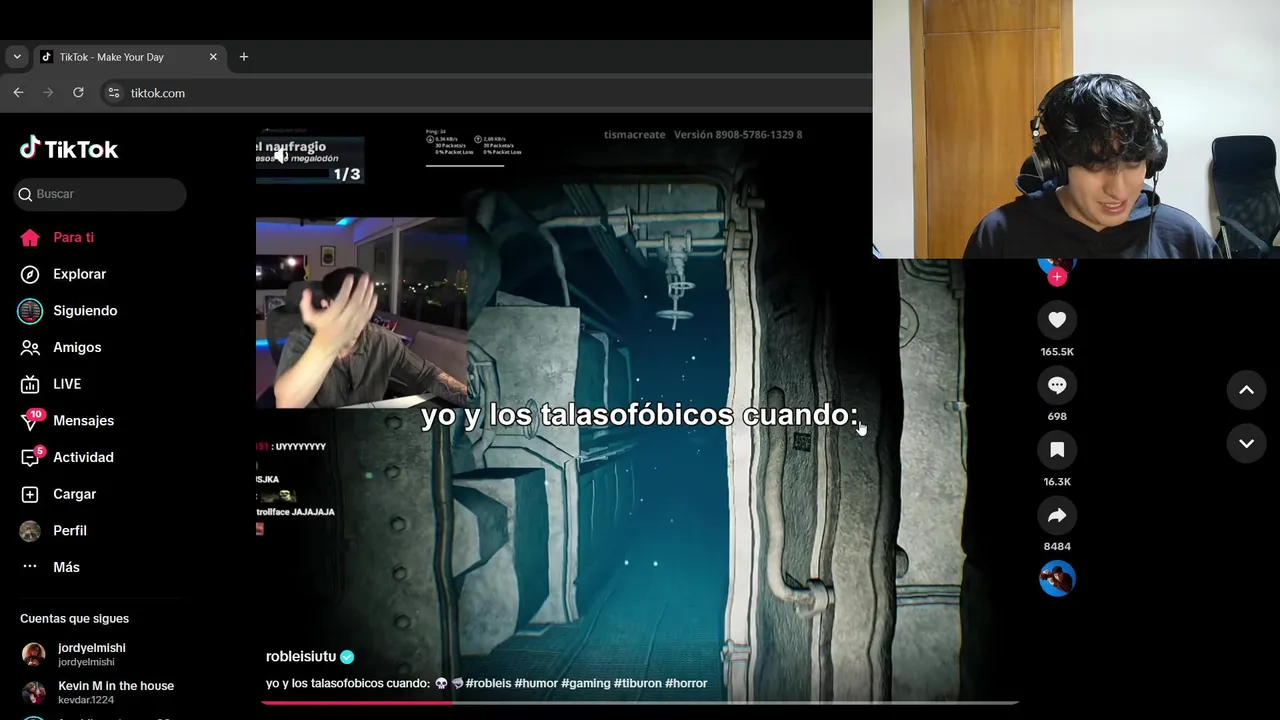Image resolution: width=1280 pixels, height=720 pixels.
Task: Expand the tab search dropdown
Action: click(x=17, y=57)
